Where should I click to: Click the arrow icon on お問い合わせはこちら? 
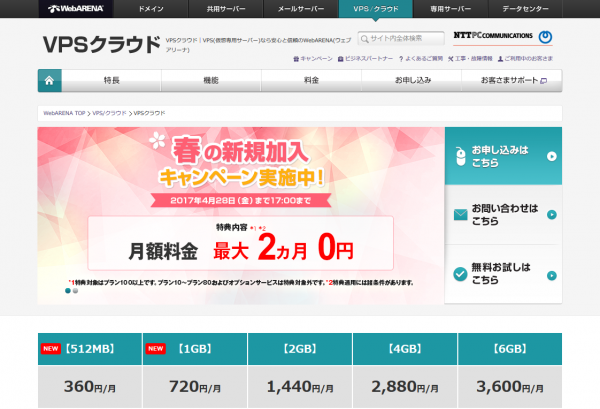pos(551,215)
